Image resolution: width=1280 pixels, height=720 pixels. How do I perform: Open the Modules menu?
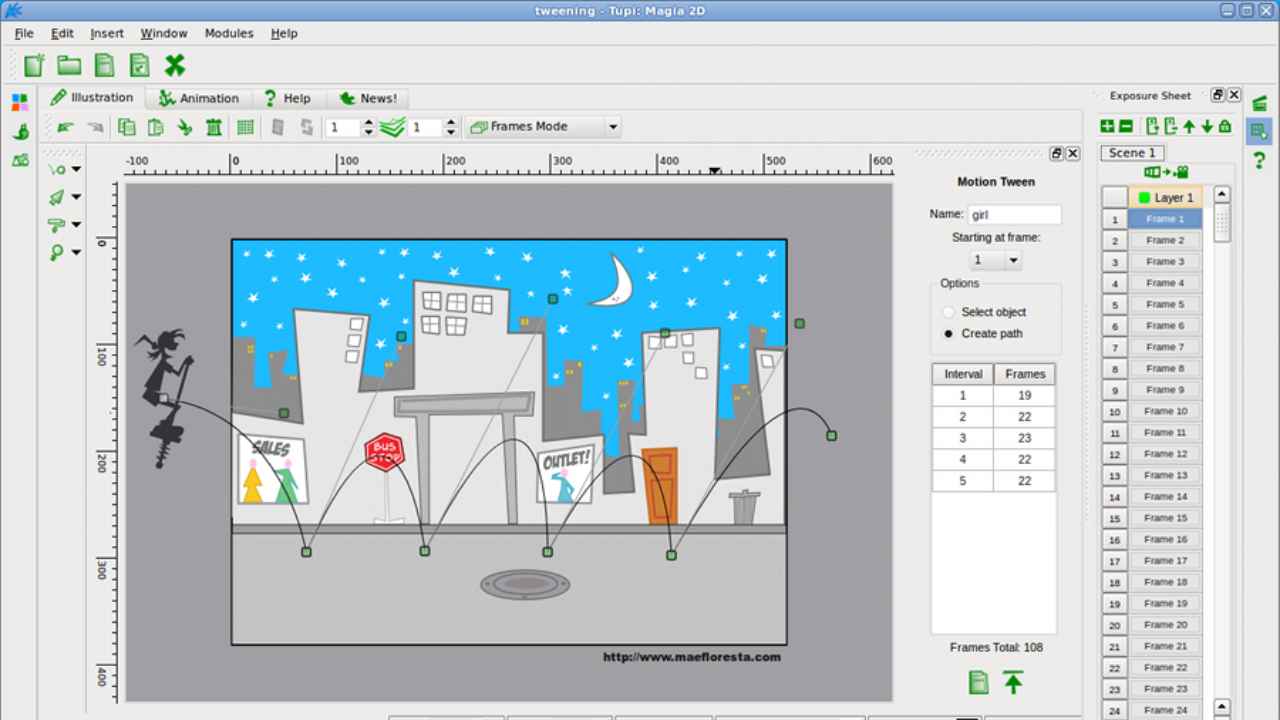pyautogui.click(x=229, y=33)
